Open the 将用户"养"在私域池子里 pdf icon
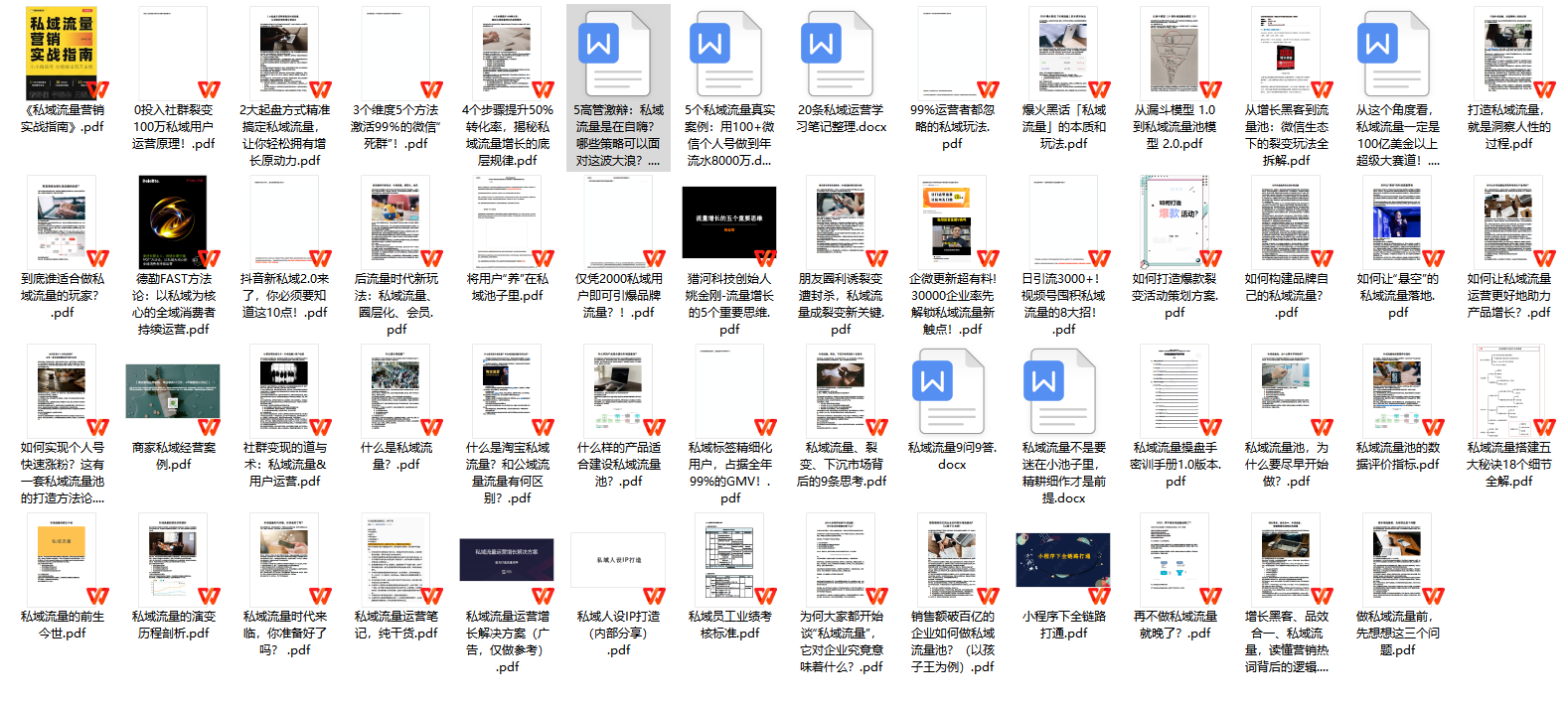Image resolution: width=1568 pixels, height=707 pixels. coord(507,220)
